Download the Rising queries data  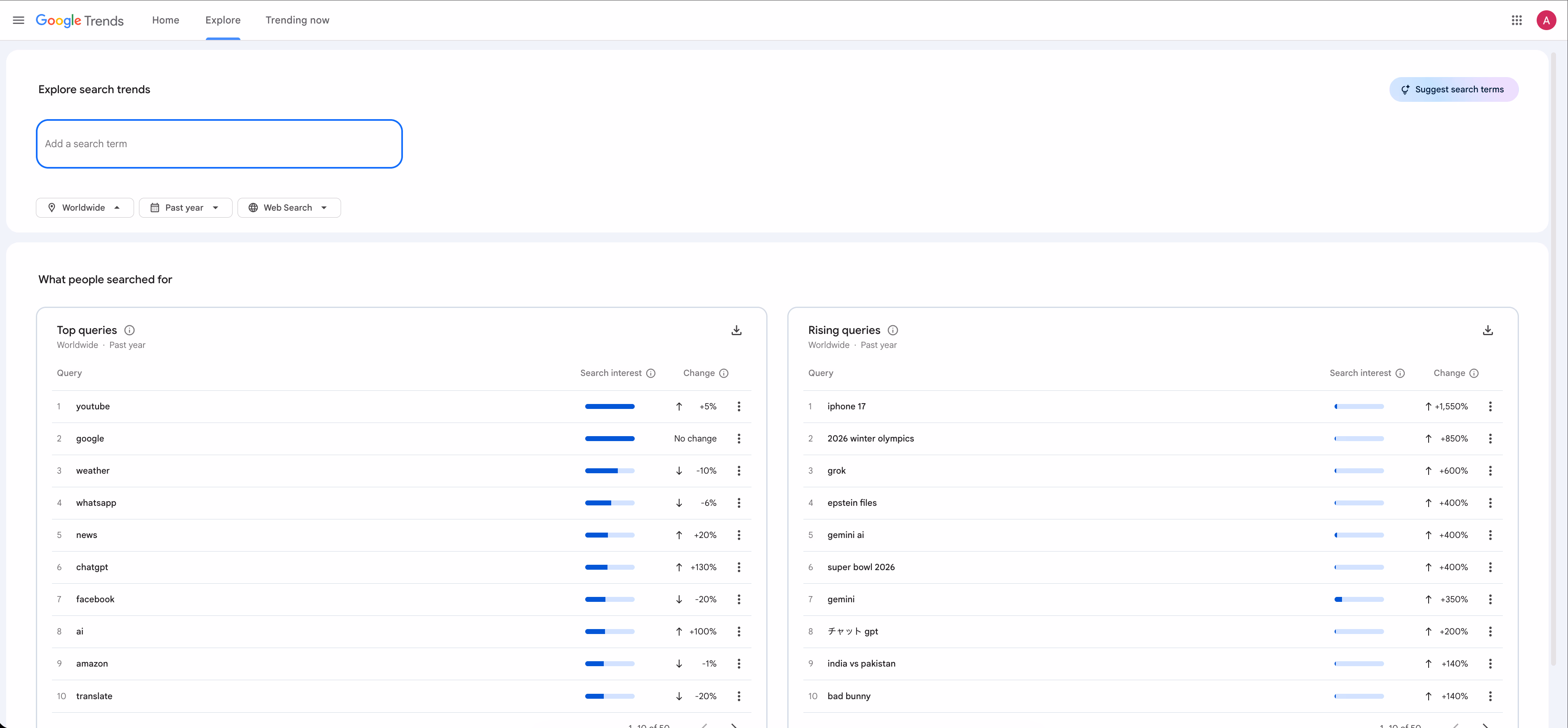(x=1488, y=330)
